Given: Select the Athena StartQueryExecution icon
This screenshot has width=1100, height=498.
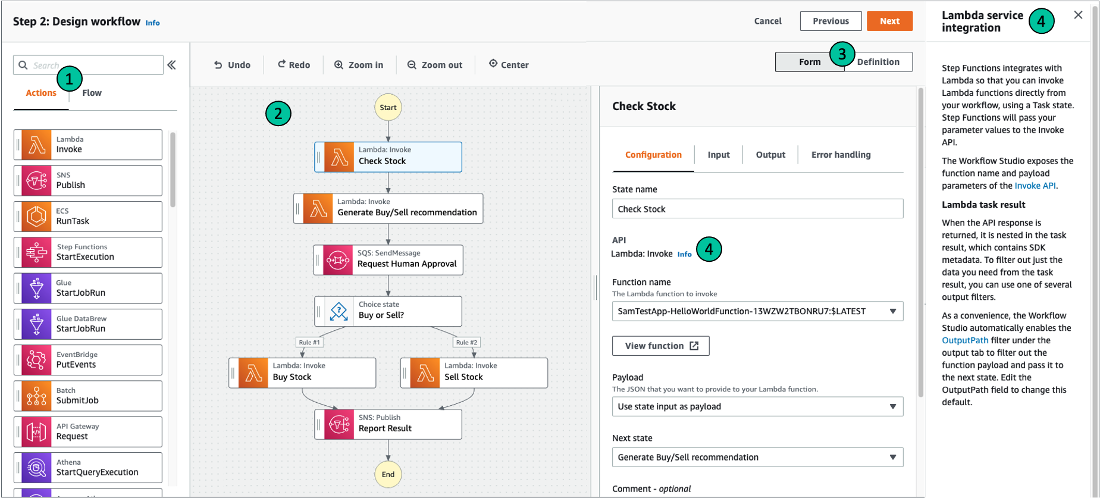Looking at the screenshot, I should [x=36, y=467].
